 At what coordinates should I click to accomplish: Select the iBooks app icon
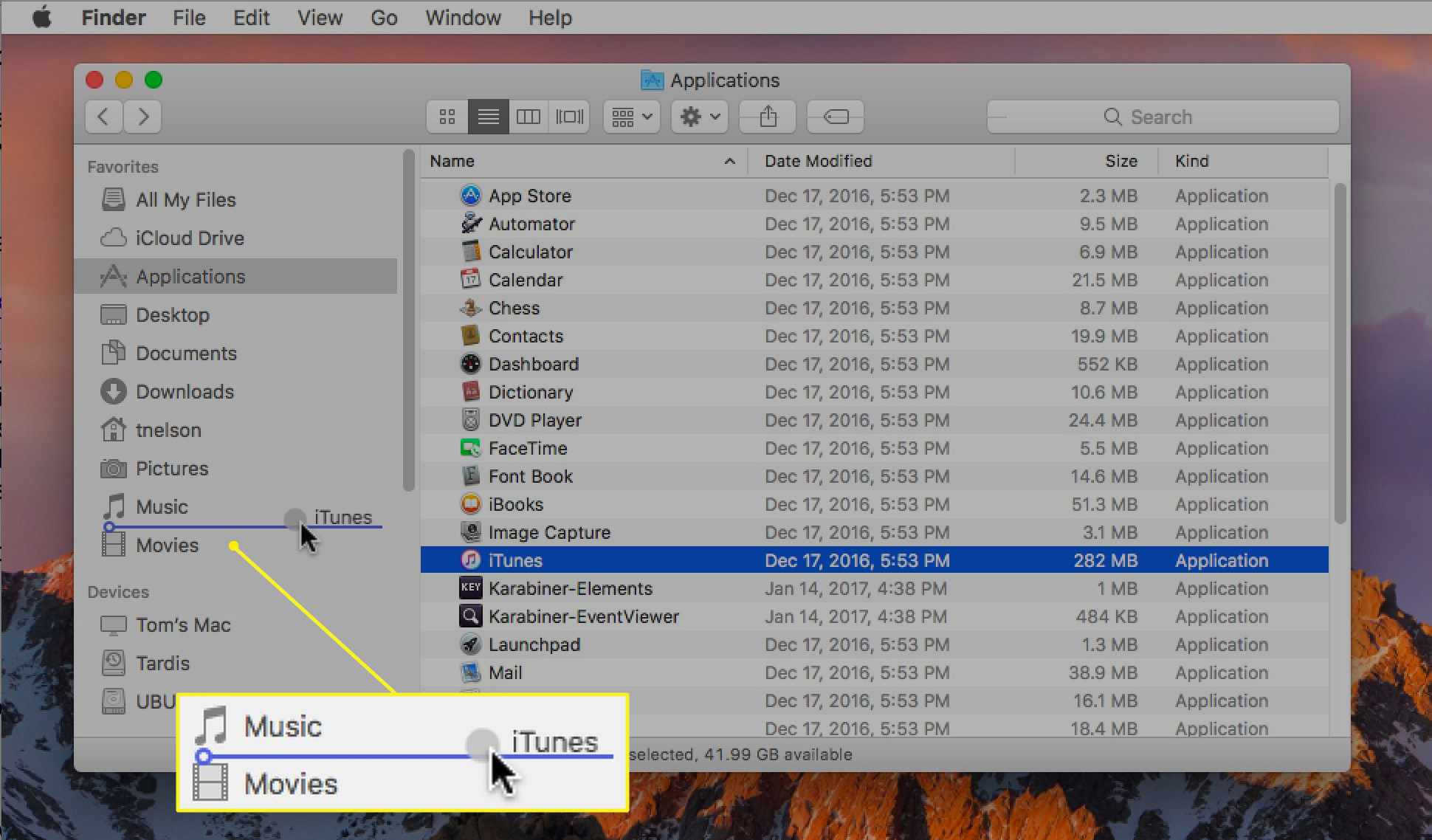tap(470, 504)
